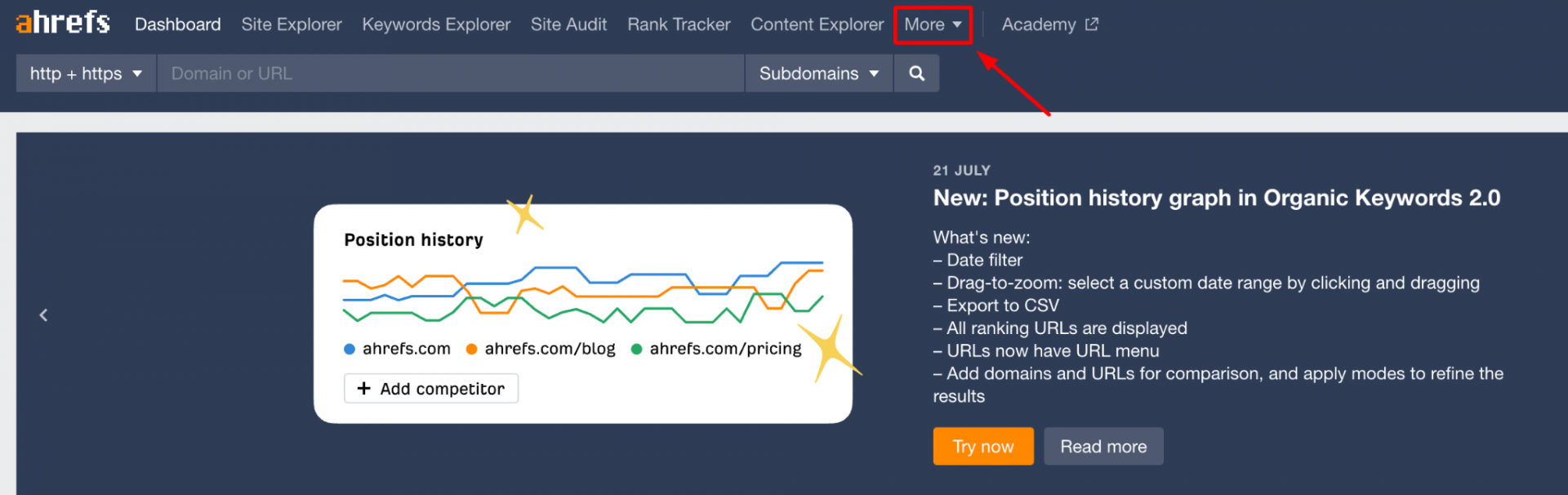This screenshot has width=1568, height=495.
Task: Click the ahrefs.com/pricing legend label
Action: coord(725,349)
